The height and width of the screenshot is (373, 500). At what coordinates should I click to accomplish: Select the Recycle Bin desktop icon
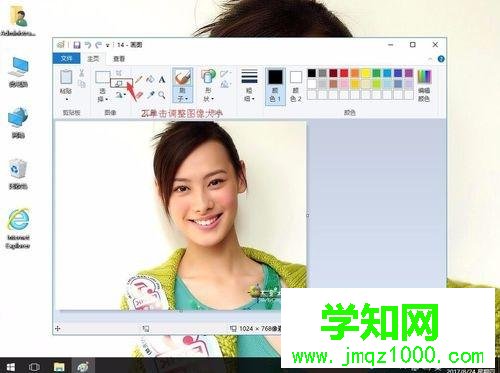(18, 174)
